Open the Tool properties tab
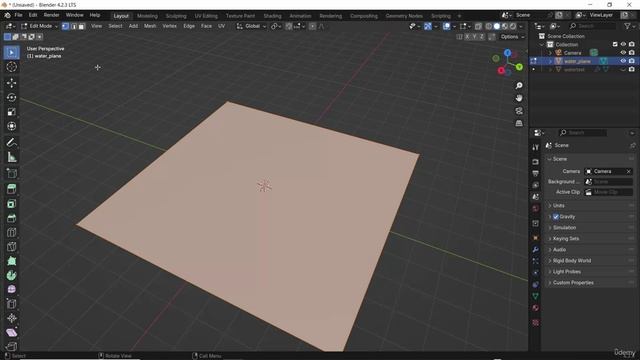This screenshot has width=640, height=360. (x=536, y=147)
